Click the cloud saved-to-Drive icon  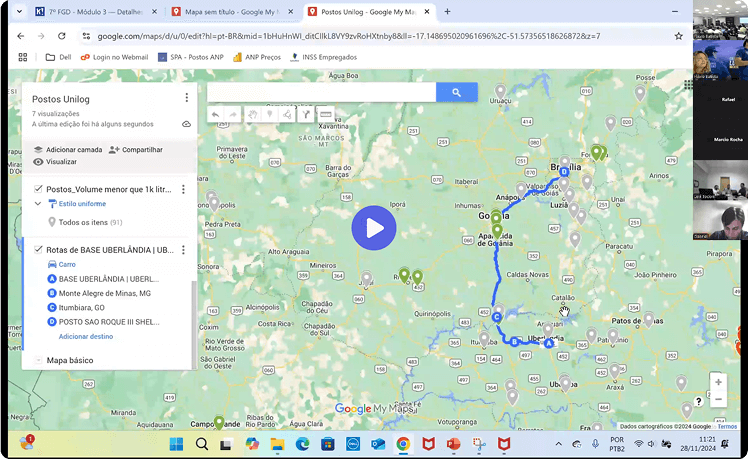coord(186,124)
